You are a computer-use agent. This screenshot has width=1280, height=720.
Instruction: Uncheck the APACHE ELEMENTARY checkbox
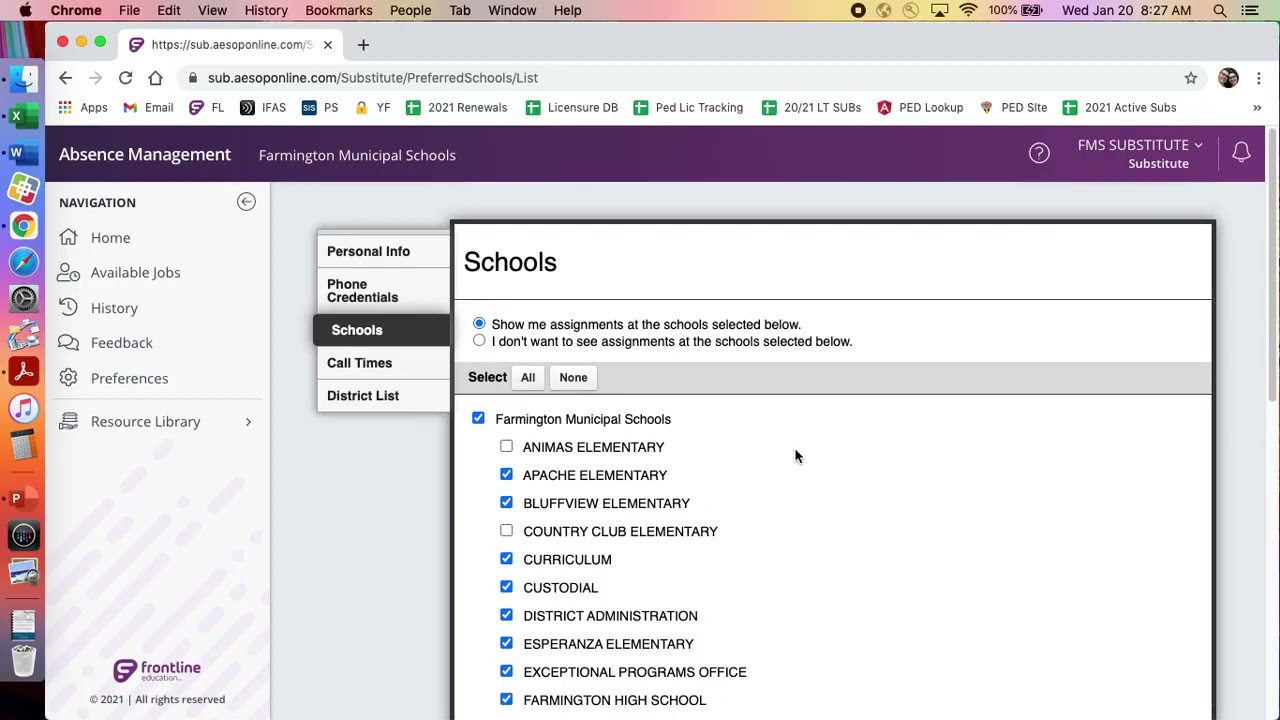tap(506, 475)
